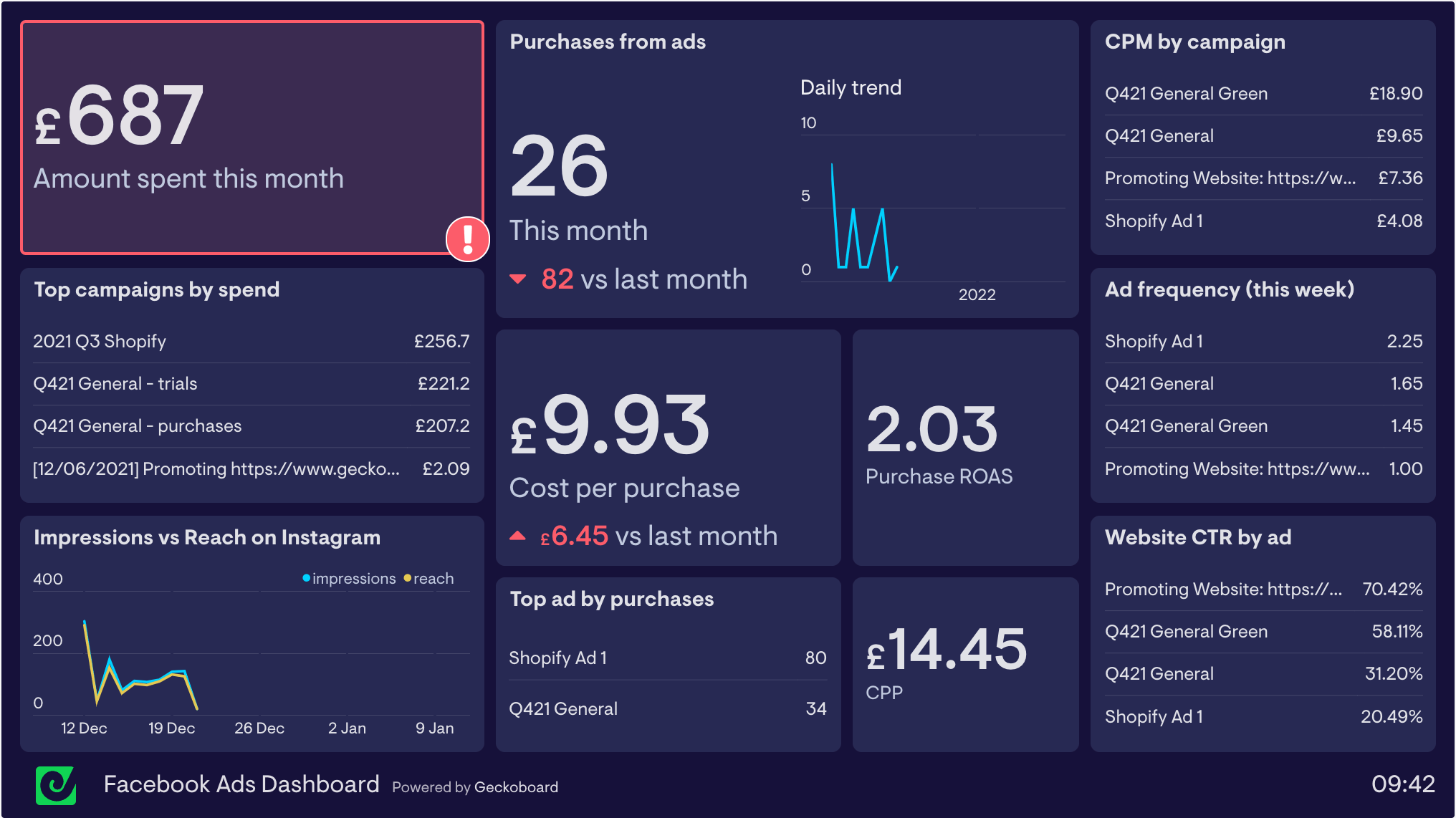Click the 26 purchases this month value

click(x=559, y=167)
